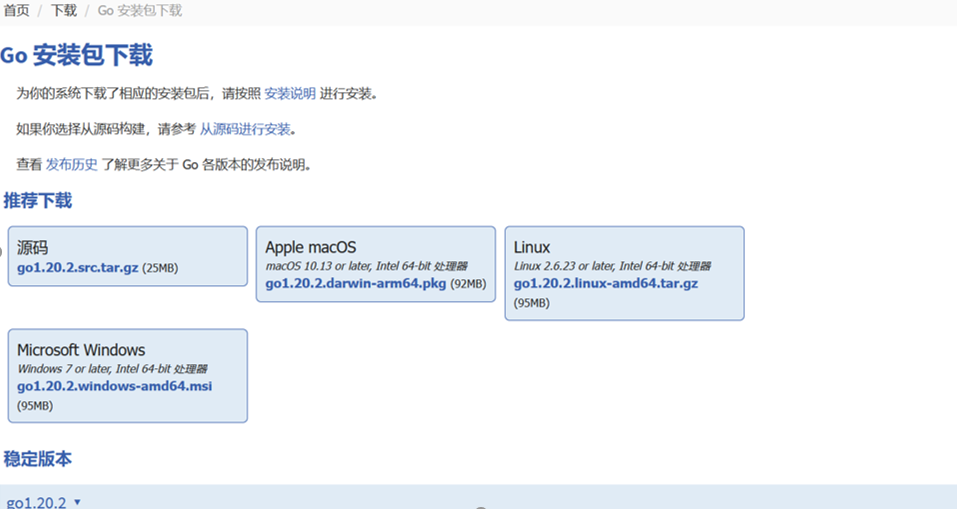The width and height of the screenshot is (957, 509).
Task: Go to 首页 in the breadcrumb
Action: click(x=16, y=10)
